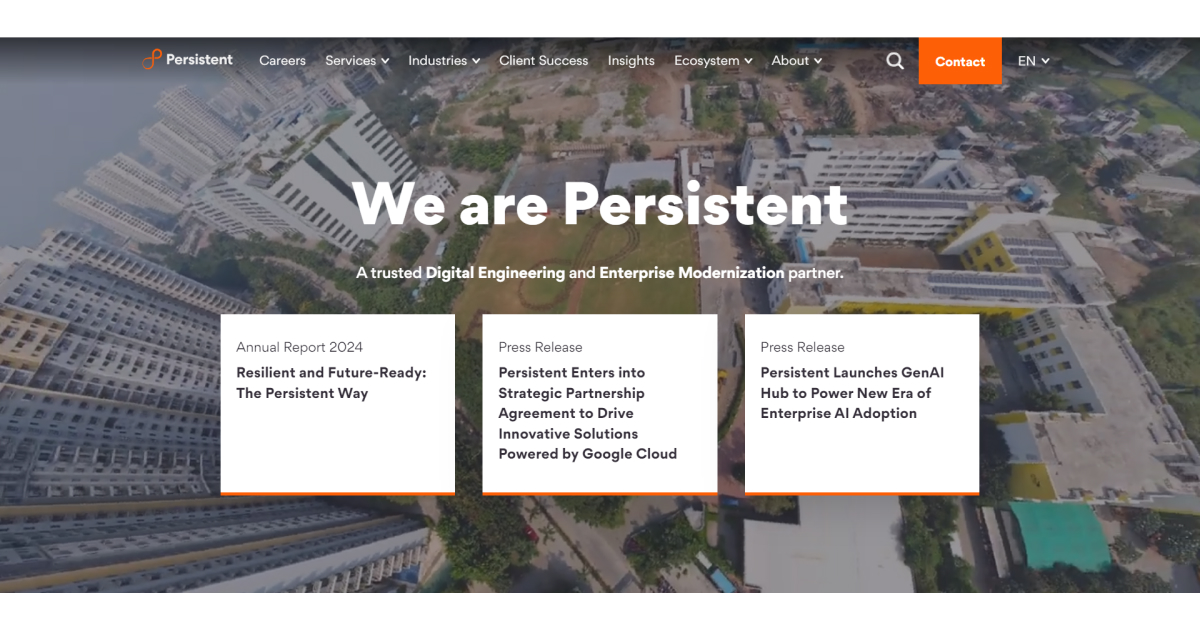Click the 'Digital Engineering' tagline text
The height and width of the screenshot is (631, 1200).
click(495, 272)
